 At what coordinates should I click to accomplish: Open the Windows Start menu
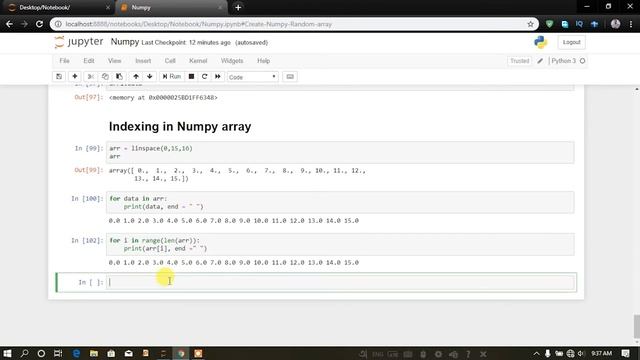(7, 353)
